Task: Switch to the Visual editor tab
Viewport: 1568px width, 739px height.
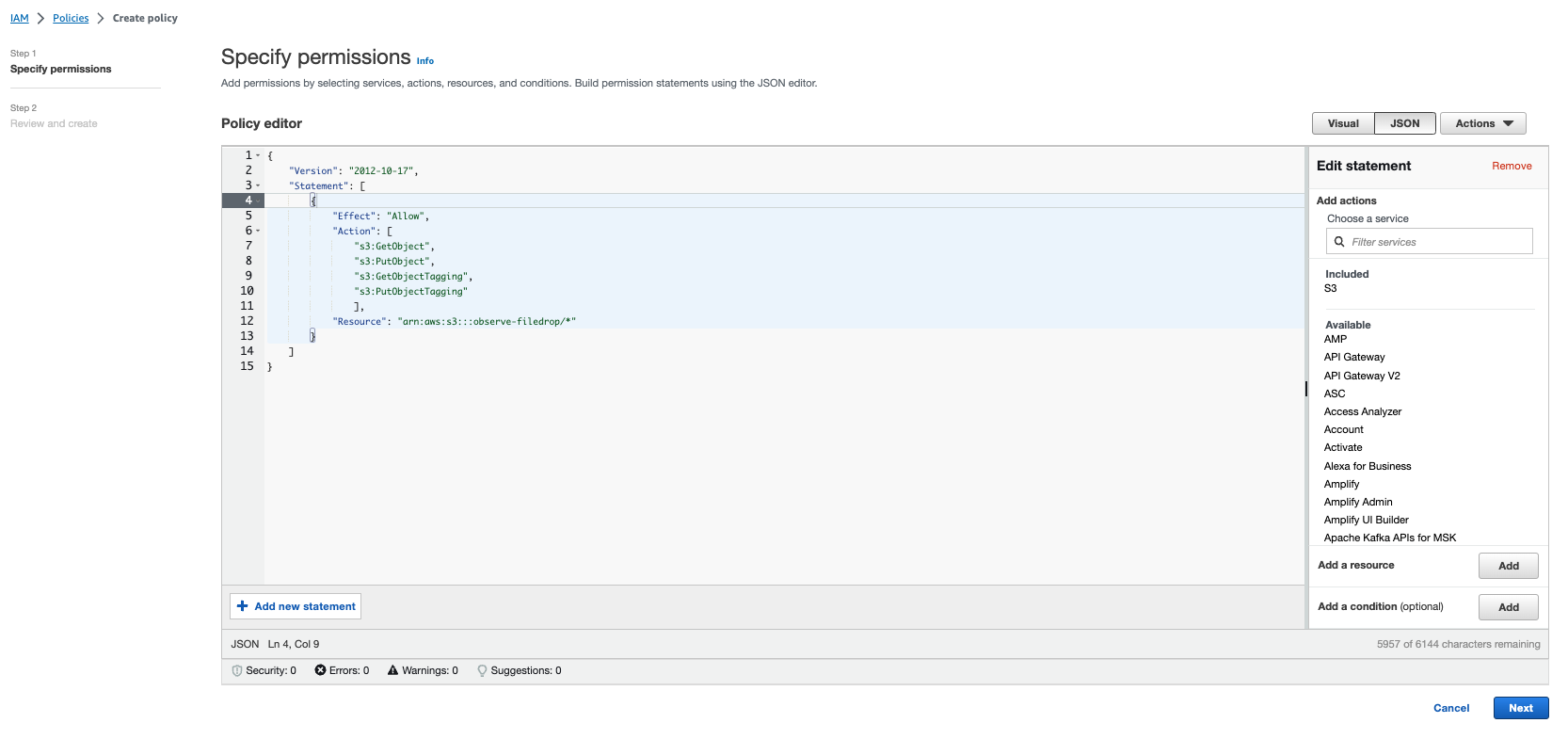Action: pyautogui.click(x=1343, y=123)
